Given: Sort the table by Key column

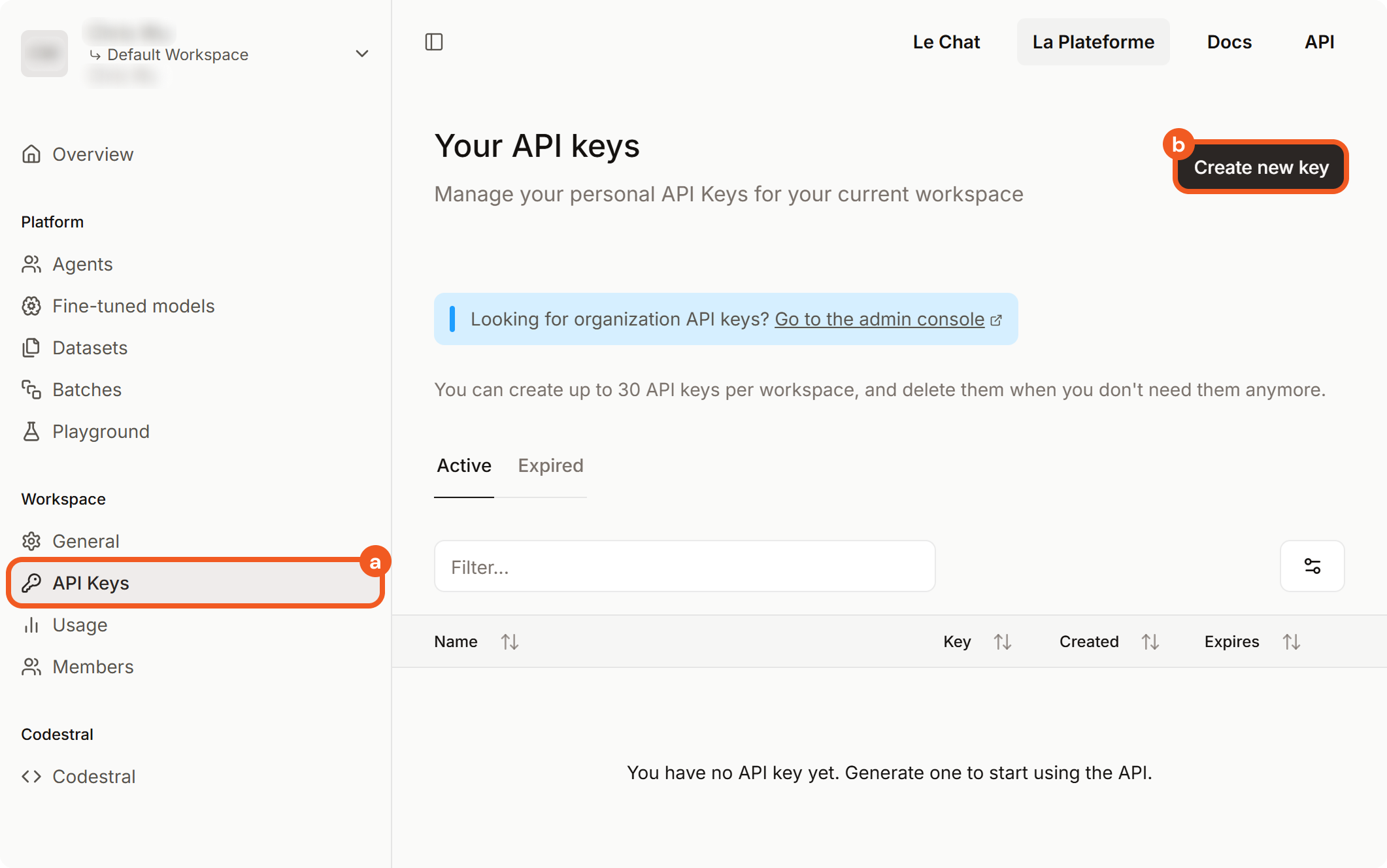Looking at the screenshot, I should tap(1003, 642).
